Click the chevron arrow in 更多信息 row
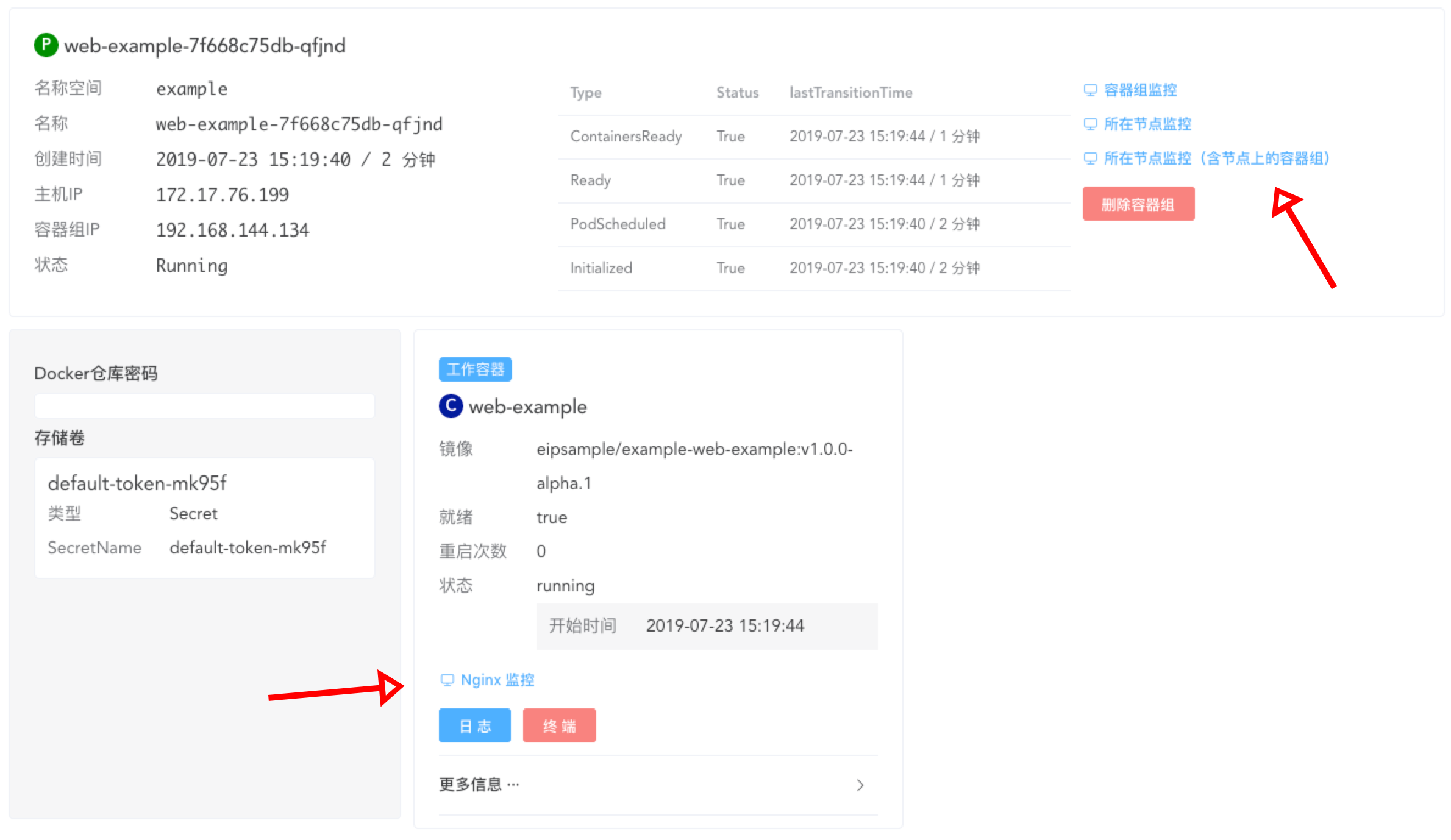The width and height of the screenshot is (1451, 840). click(x=860, y=785)
